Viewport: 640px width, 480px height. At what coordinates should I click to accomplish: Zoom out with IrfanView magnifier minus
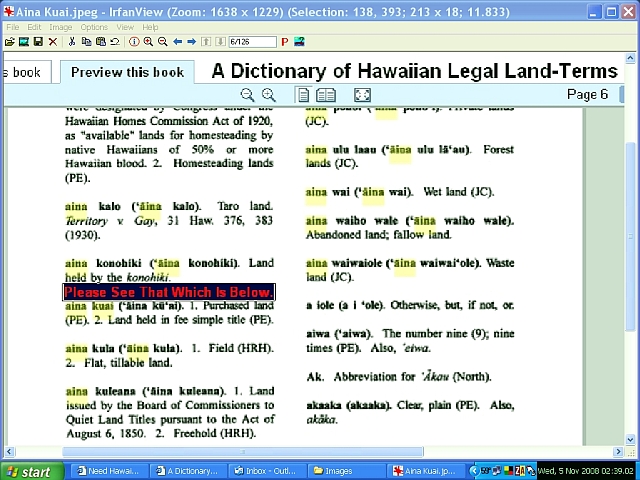[x=162, y=42]
